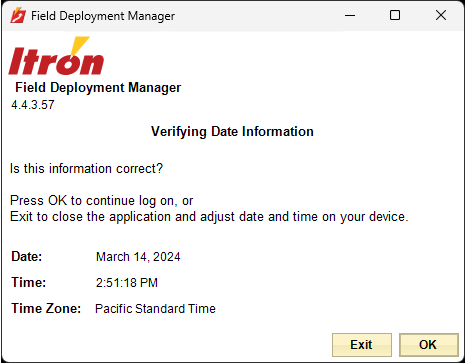Click the Date: label

pyautogui.click(x=27, y=257)
